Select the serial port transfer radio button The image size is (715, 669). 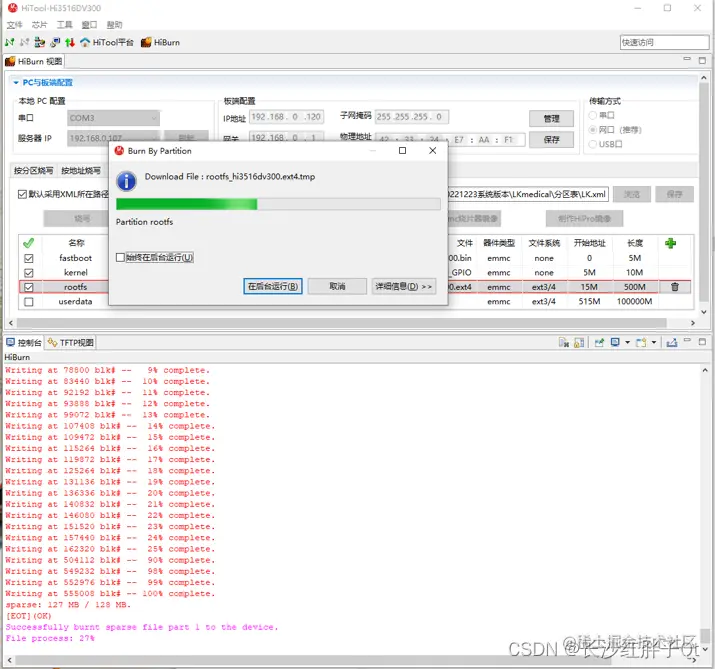point(592,115)
